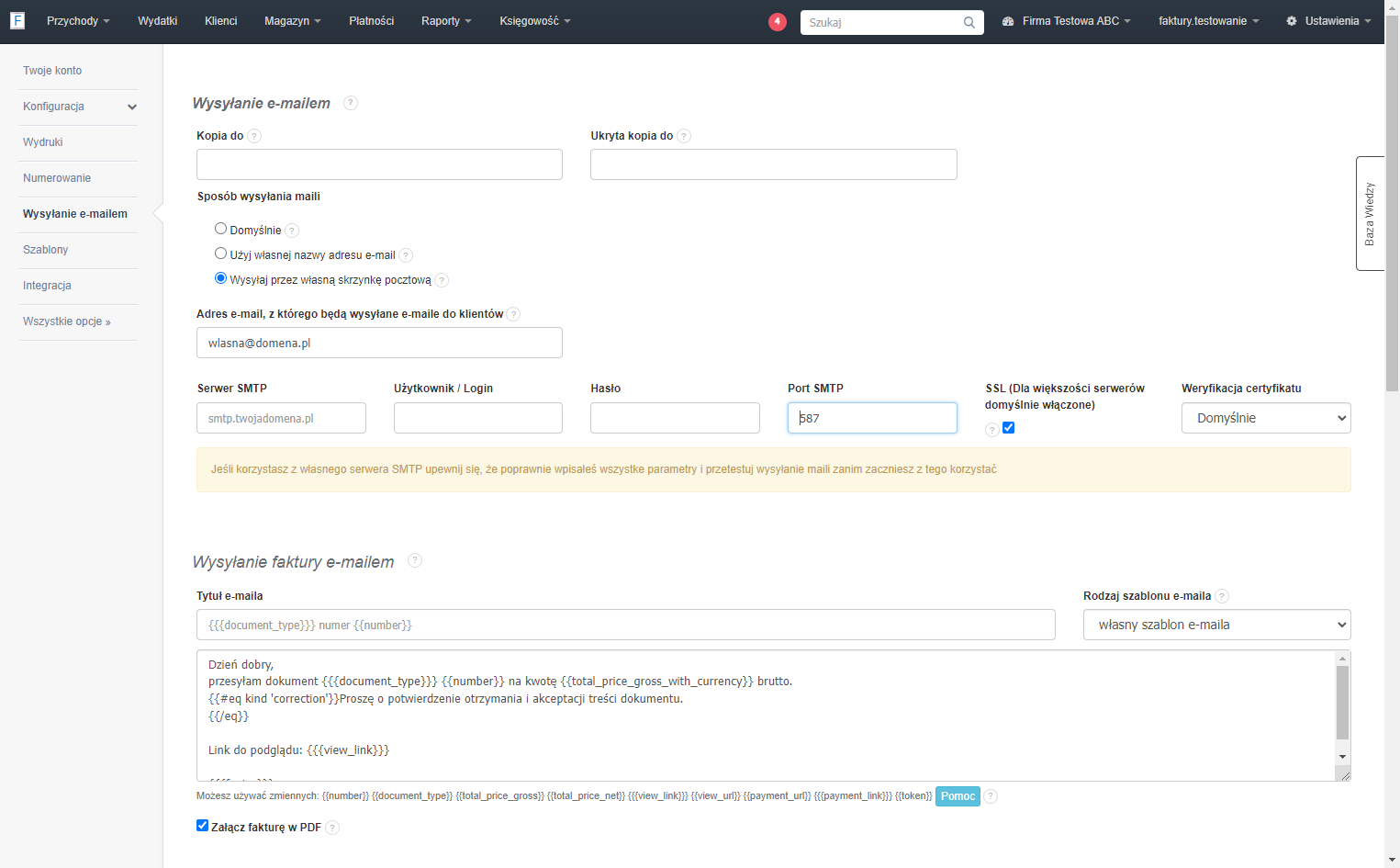The image size is (1400, 868).
Task: Open Ustawienia settings menu
Action: pyautogui.click(x=1329, y=21)
